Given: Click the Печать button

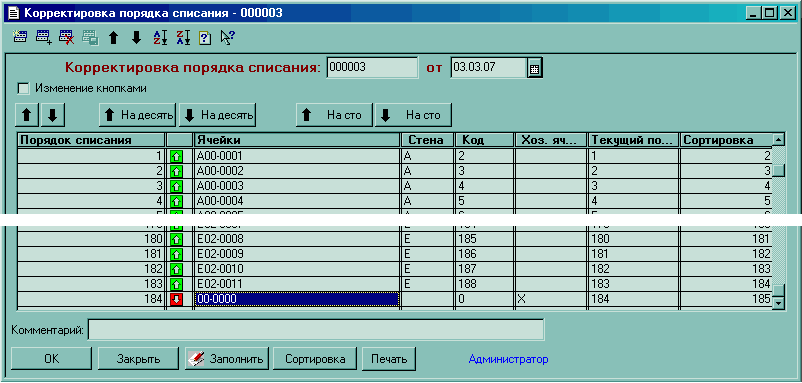Looking at the screenshot, I should tap(389, 359).
